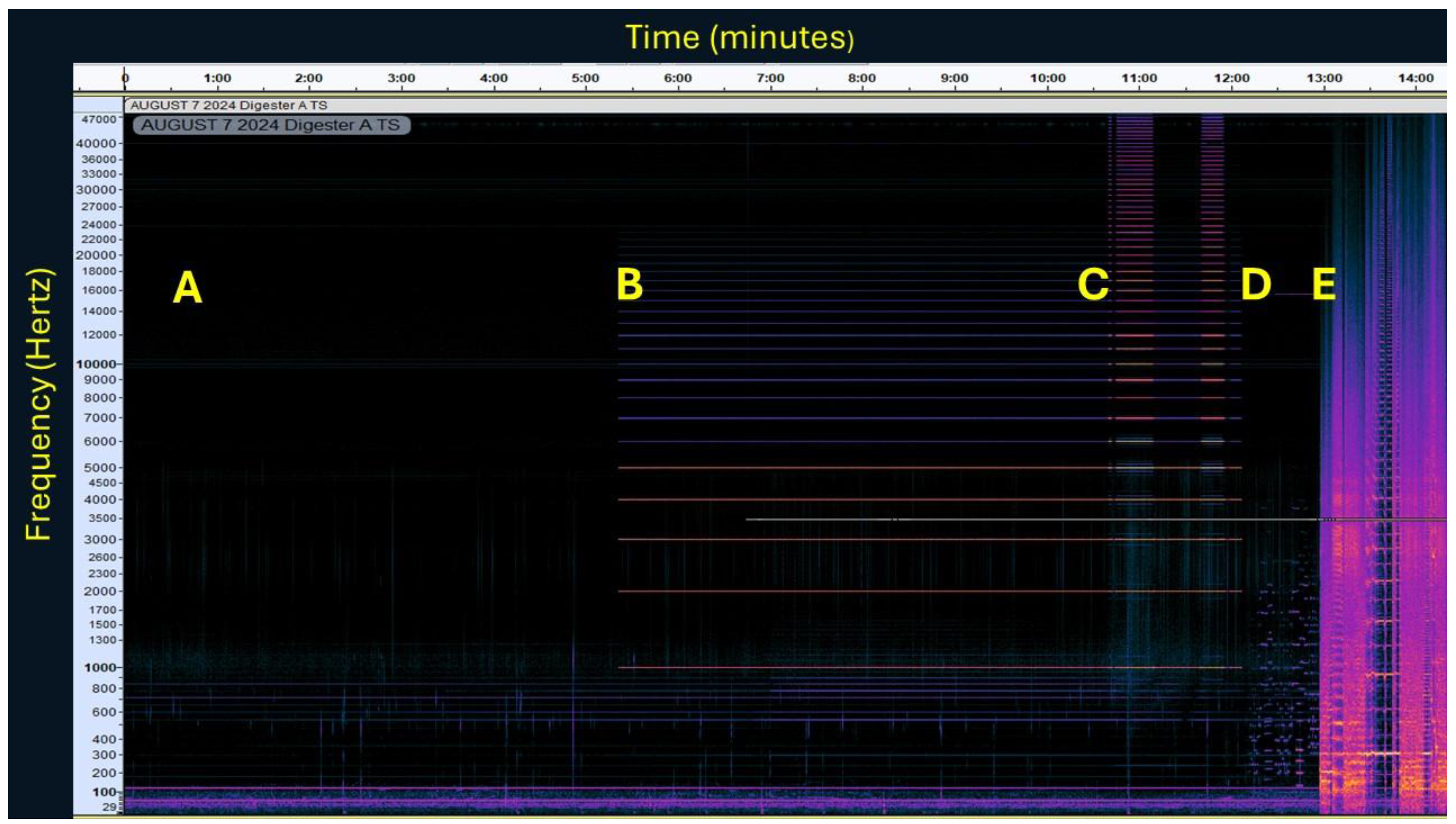Click the 1000 label on the frequency scale

click(100, 668)
